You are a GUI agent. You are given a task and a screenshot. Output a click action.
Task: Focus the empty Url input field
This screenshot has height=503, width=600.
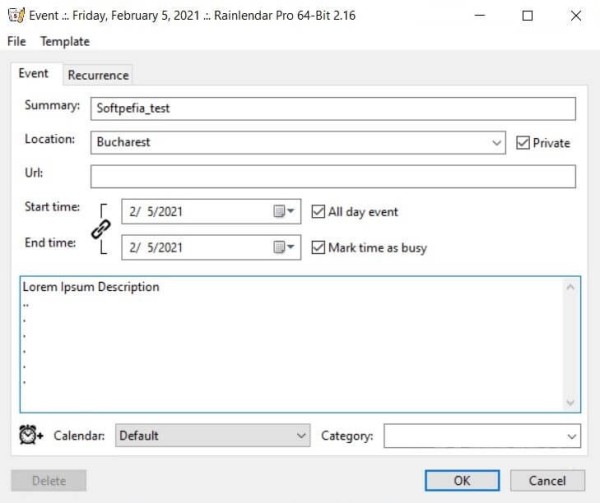pyautogui.click(x=333, y=176)
